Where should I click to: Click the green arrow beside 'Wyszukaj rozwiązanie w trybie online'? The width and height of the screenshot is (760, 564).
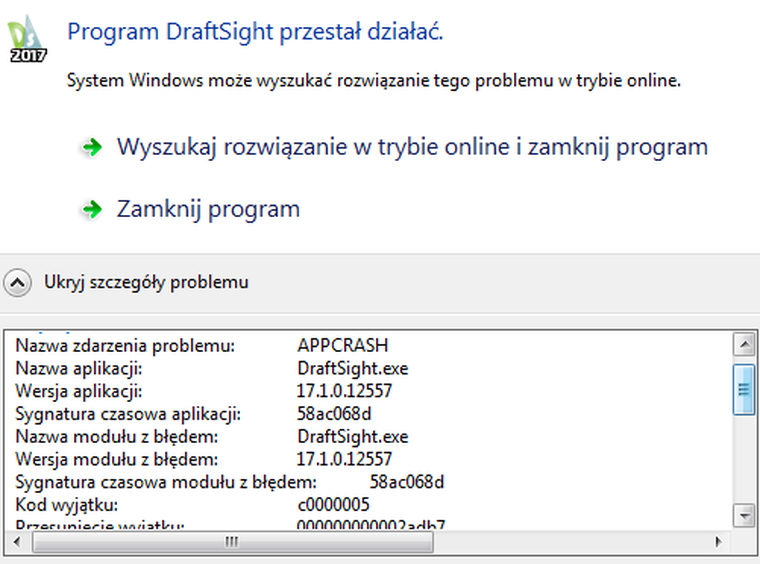click(92, 147)
